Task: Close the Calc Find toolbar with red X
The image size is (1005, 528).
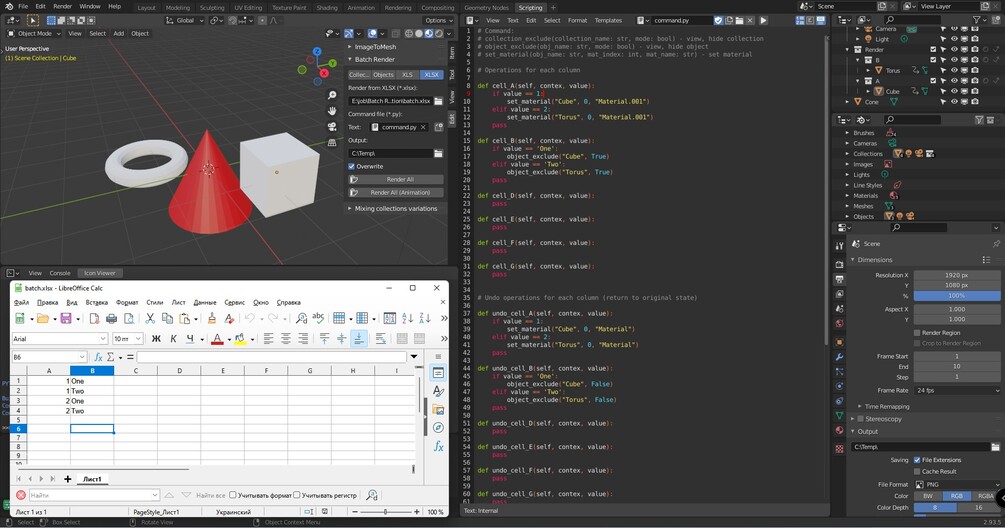Action: pos(21,495)
